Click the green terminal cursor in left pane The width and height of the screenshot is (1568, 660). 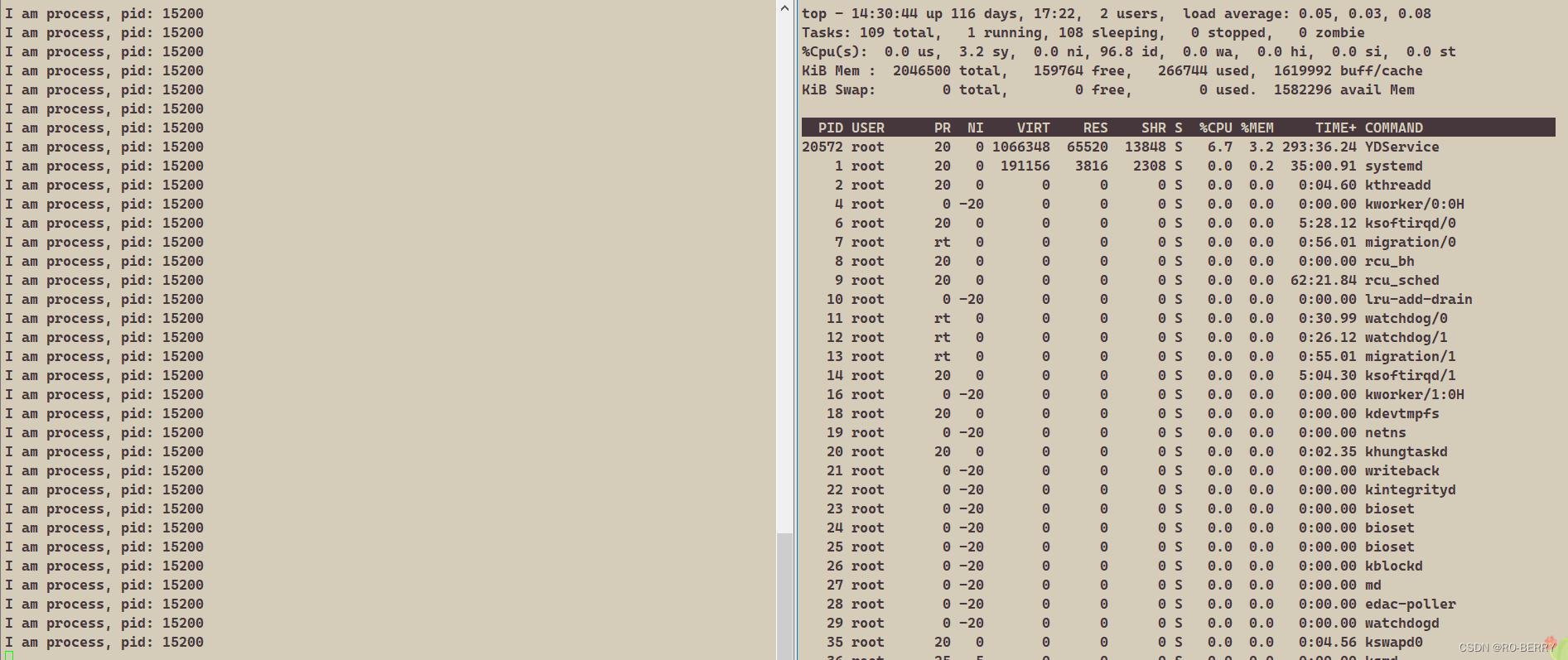point(9,656)
